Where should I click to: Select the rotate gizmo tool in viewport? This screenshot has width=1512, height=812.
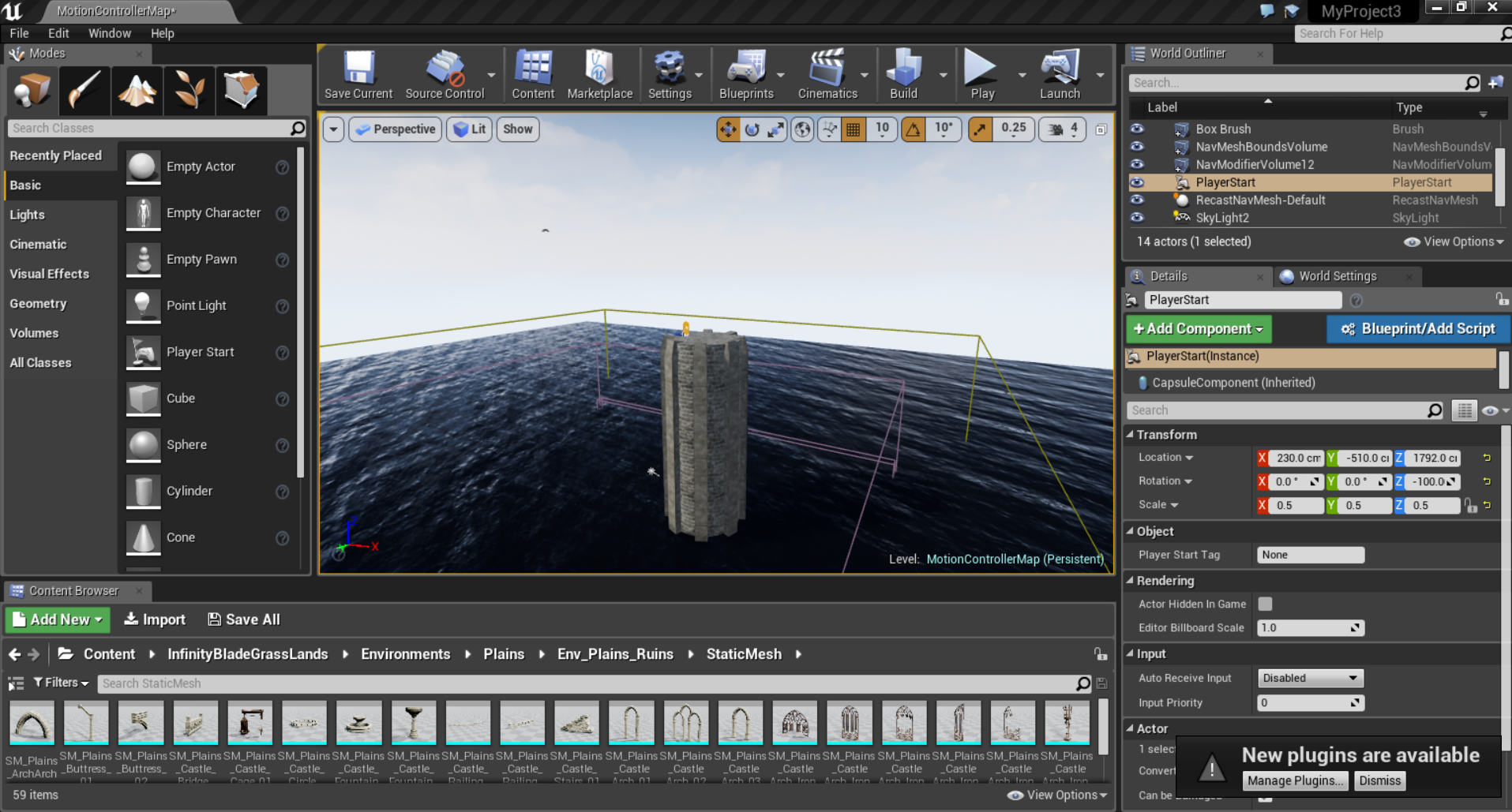pos(752,129)
